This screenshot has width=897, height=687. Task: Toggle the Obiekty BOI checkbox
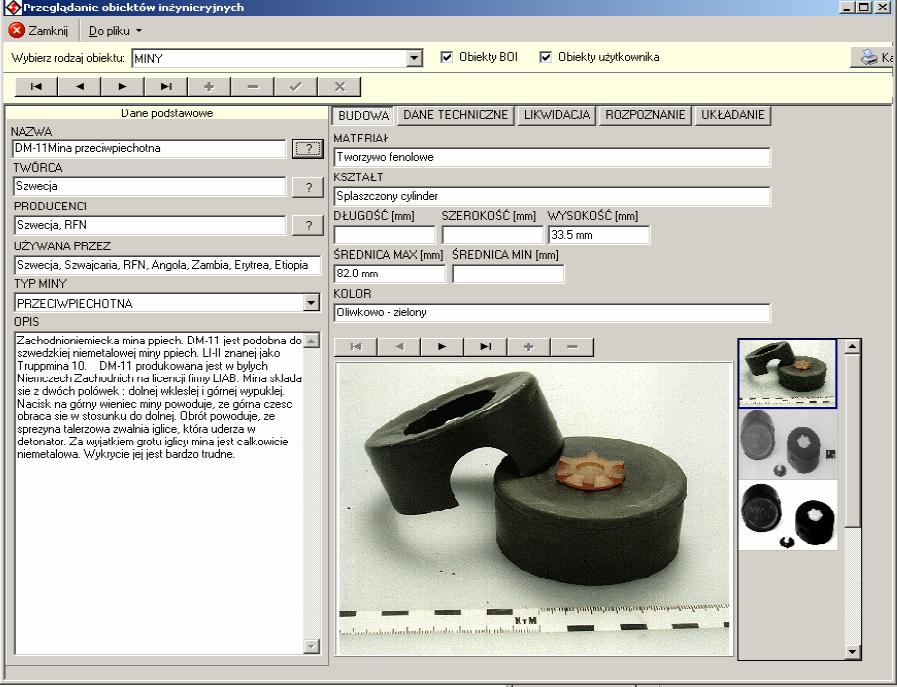click(447, 57)
